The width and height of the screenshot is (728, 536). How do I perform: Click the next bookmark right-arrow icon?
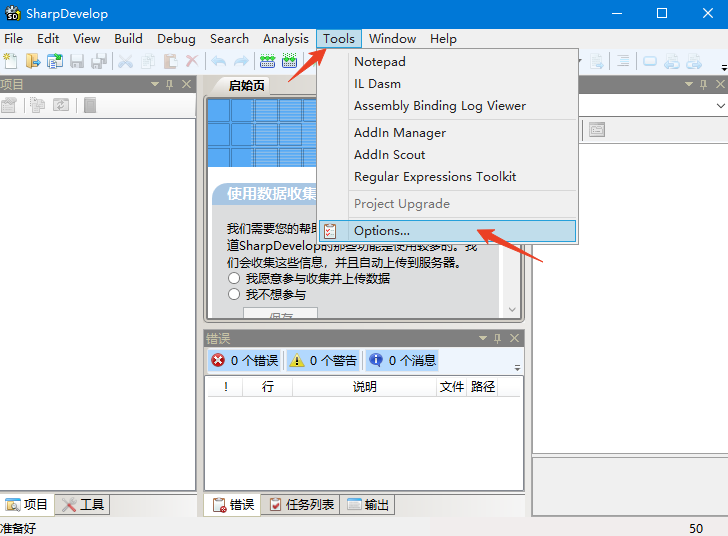(x=694, y=61)
